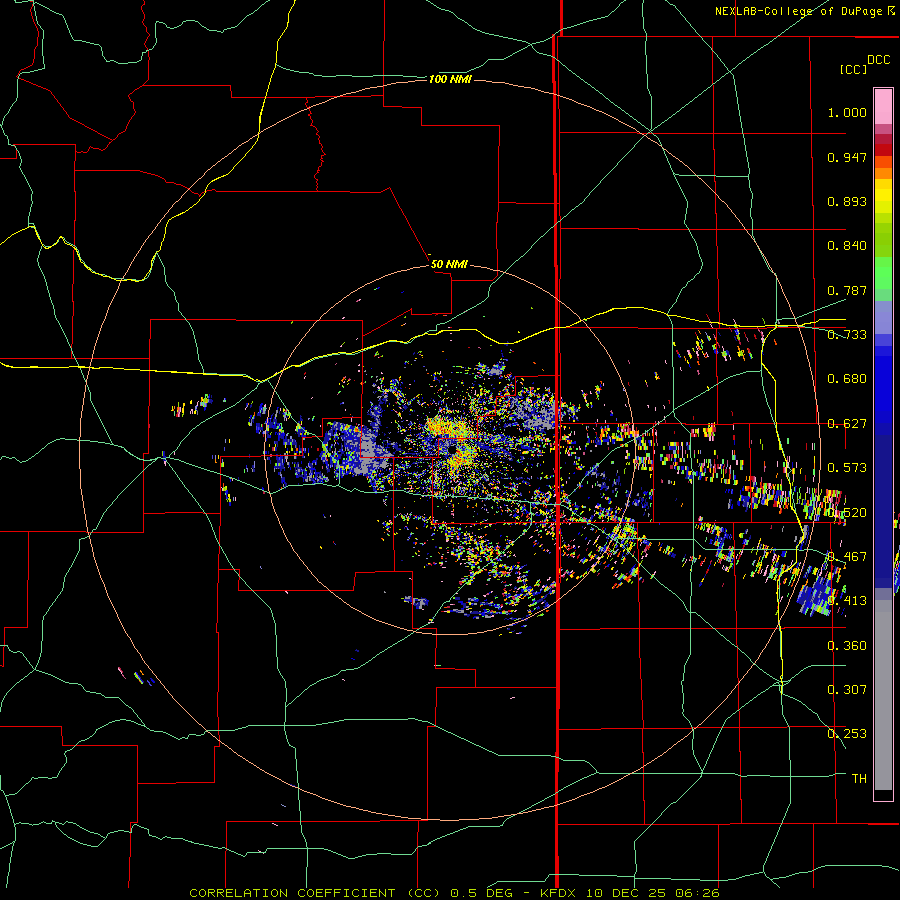Click the 0.733 legend value

pos(847,335)
